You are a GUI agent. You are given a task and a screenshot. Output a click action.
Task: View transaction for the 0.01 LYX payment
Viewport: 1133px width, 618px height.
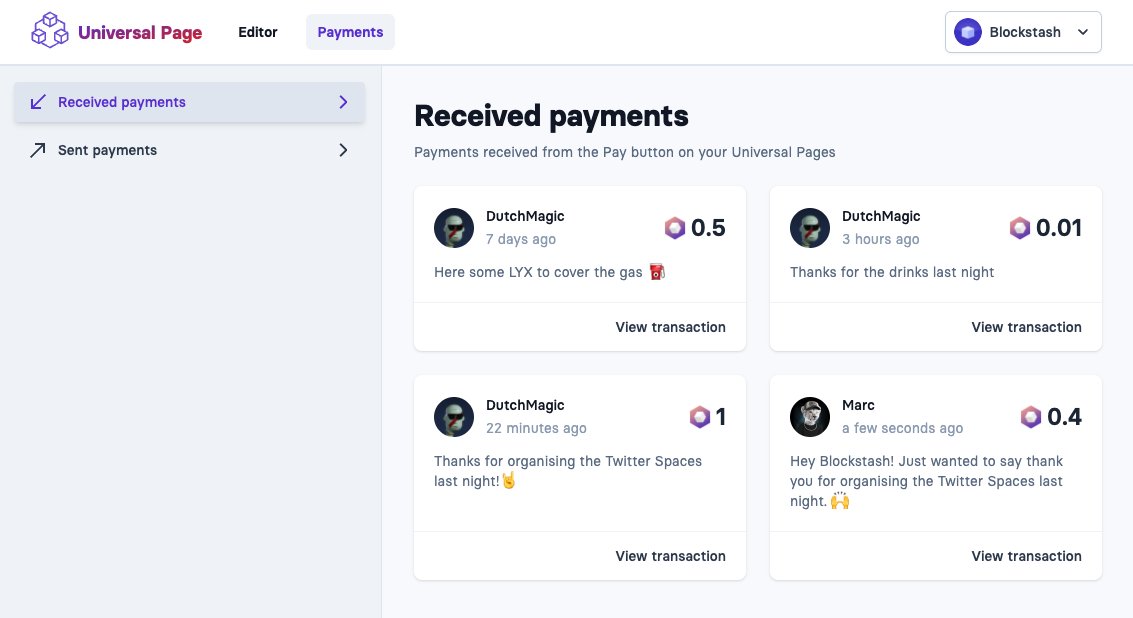tap(1026, 327)
